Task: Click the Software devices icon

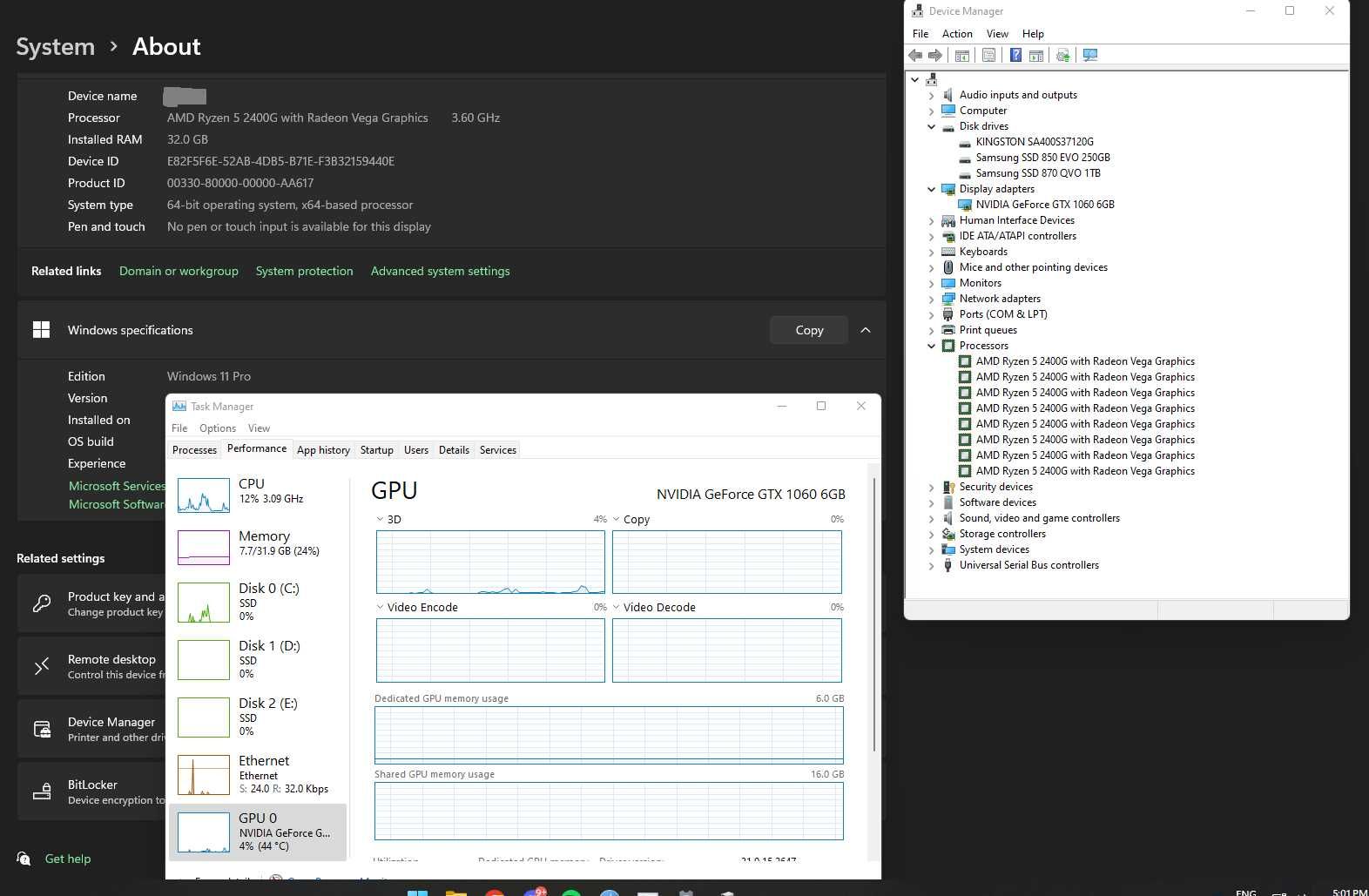Action: (x=948, y=502)
